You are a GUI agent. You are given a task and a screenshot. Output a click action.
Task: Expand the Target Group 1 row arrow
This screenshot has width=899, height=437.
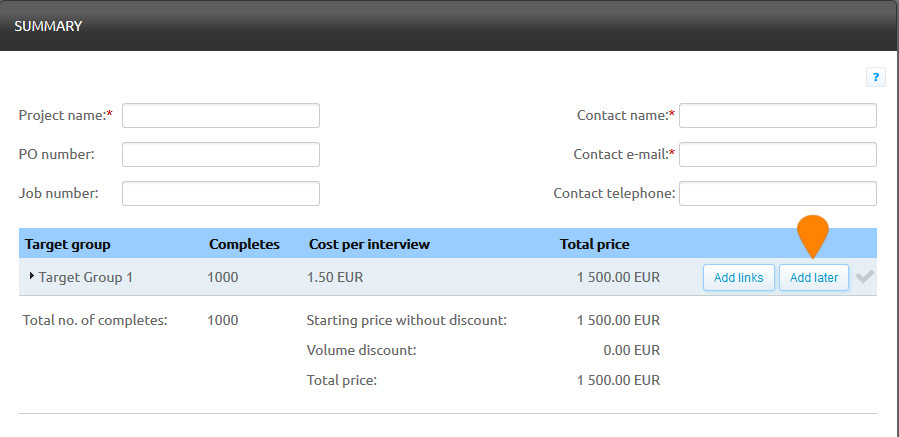[31, 277]
